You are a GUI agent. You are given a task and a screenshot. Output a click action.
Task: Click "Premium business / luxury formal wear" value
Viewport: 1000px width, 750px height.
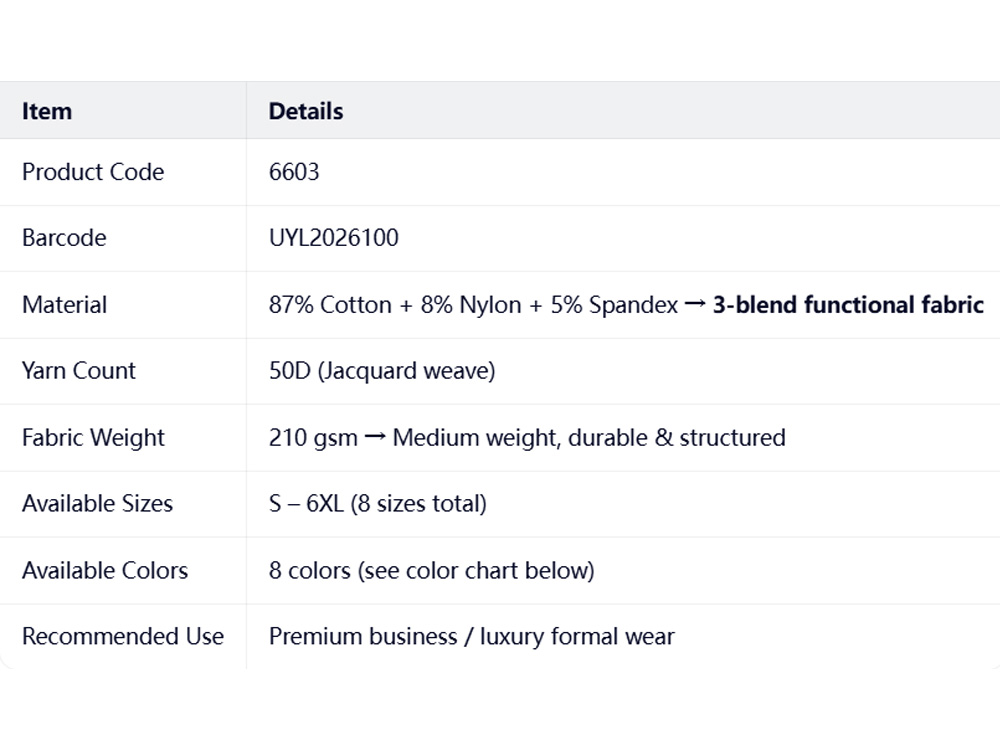471,637
